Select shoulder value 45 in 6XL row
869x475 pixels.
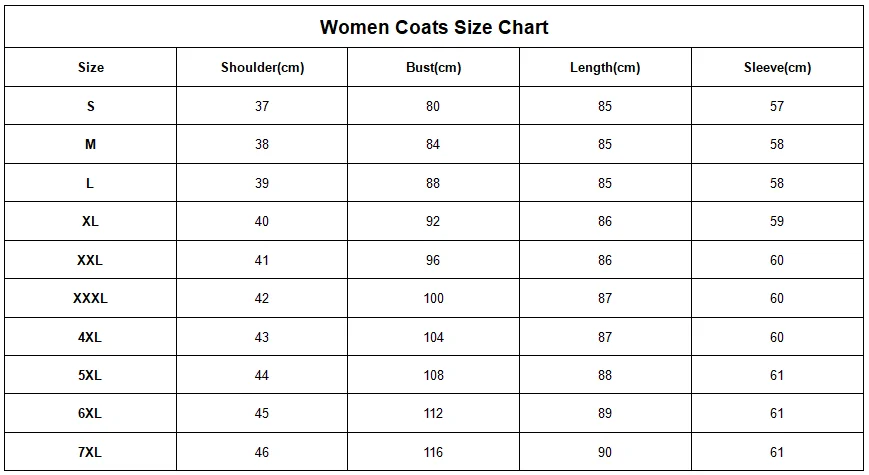click(262, 414)
